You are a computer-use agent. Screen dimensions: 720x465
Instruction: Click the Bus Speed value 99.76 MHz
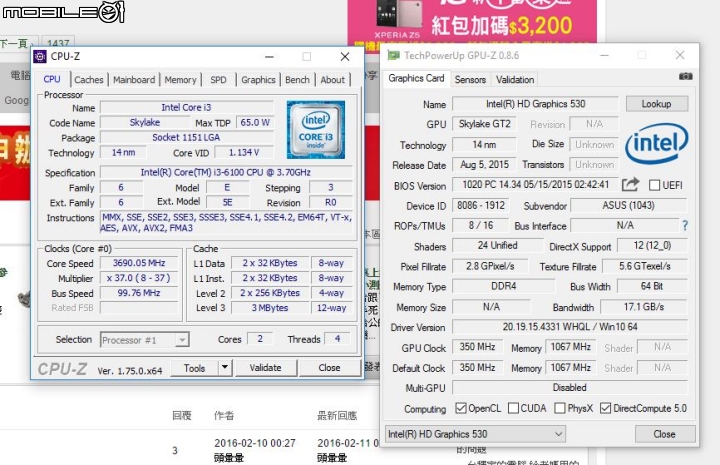coord(139,293)
